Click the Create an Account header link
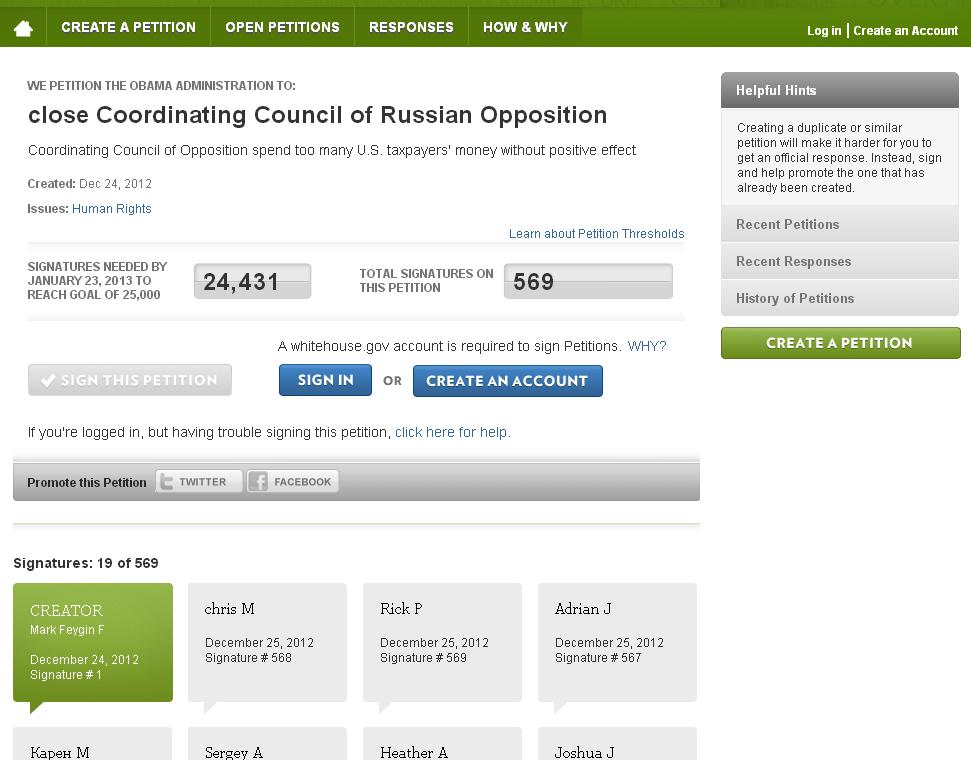 click(x=905, y=30)
